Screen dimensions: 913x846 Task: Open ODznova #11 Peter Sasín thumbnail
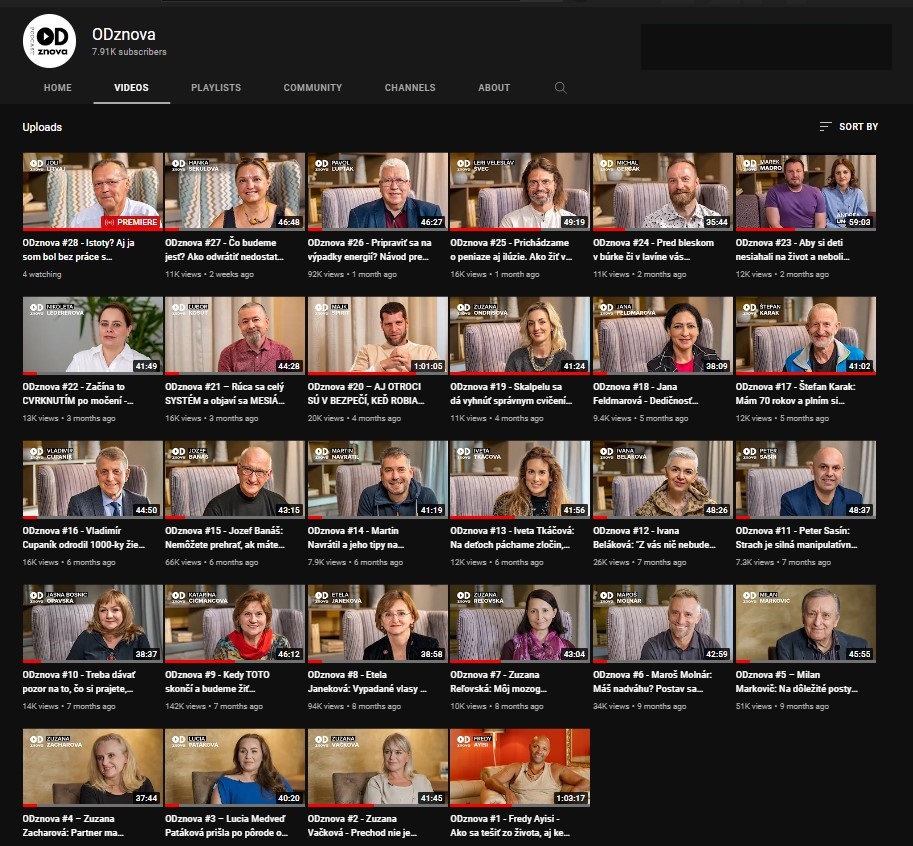[x=805, y=480]
